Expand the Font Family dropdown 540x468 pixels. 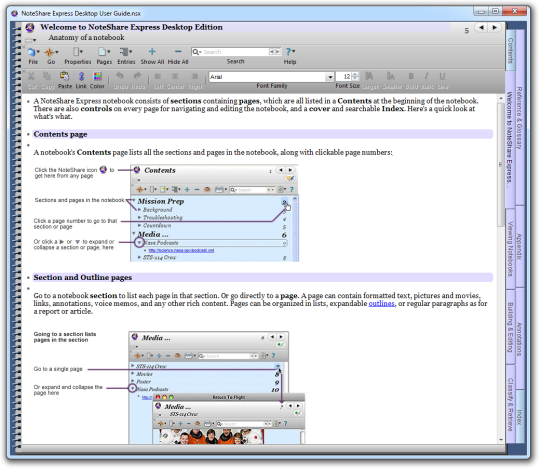[330, 77]
